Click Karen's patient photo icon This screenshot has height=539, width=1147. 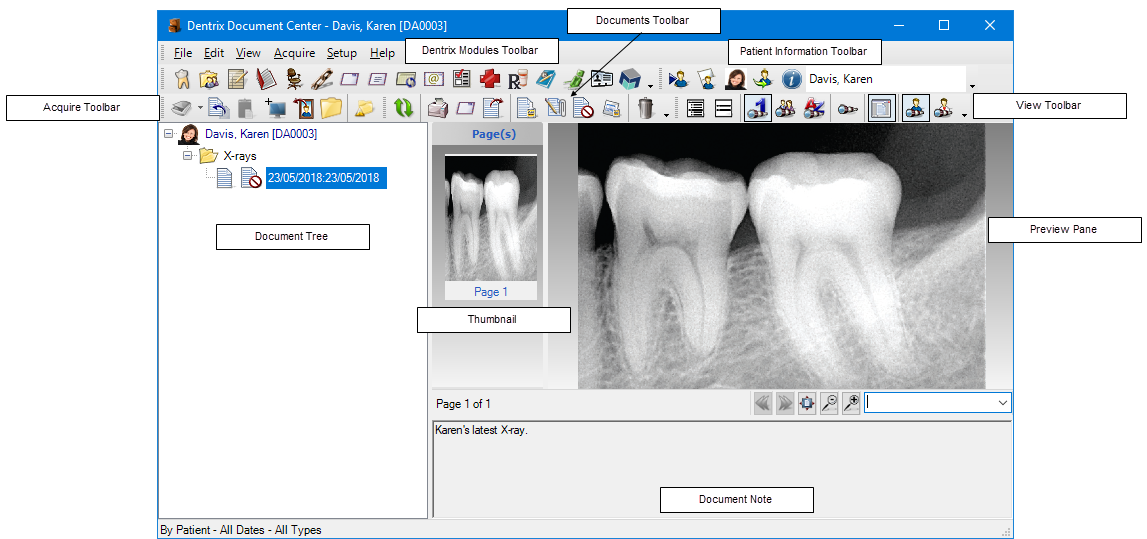pos(735,78)
